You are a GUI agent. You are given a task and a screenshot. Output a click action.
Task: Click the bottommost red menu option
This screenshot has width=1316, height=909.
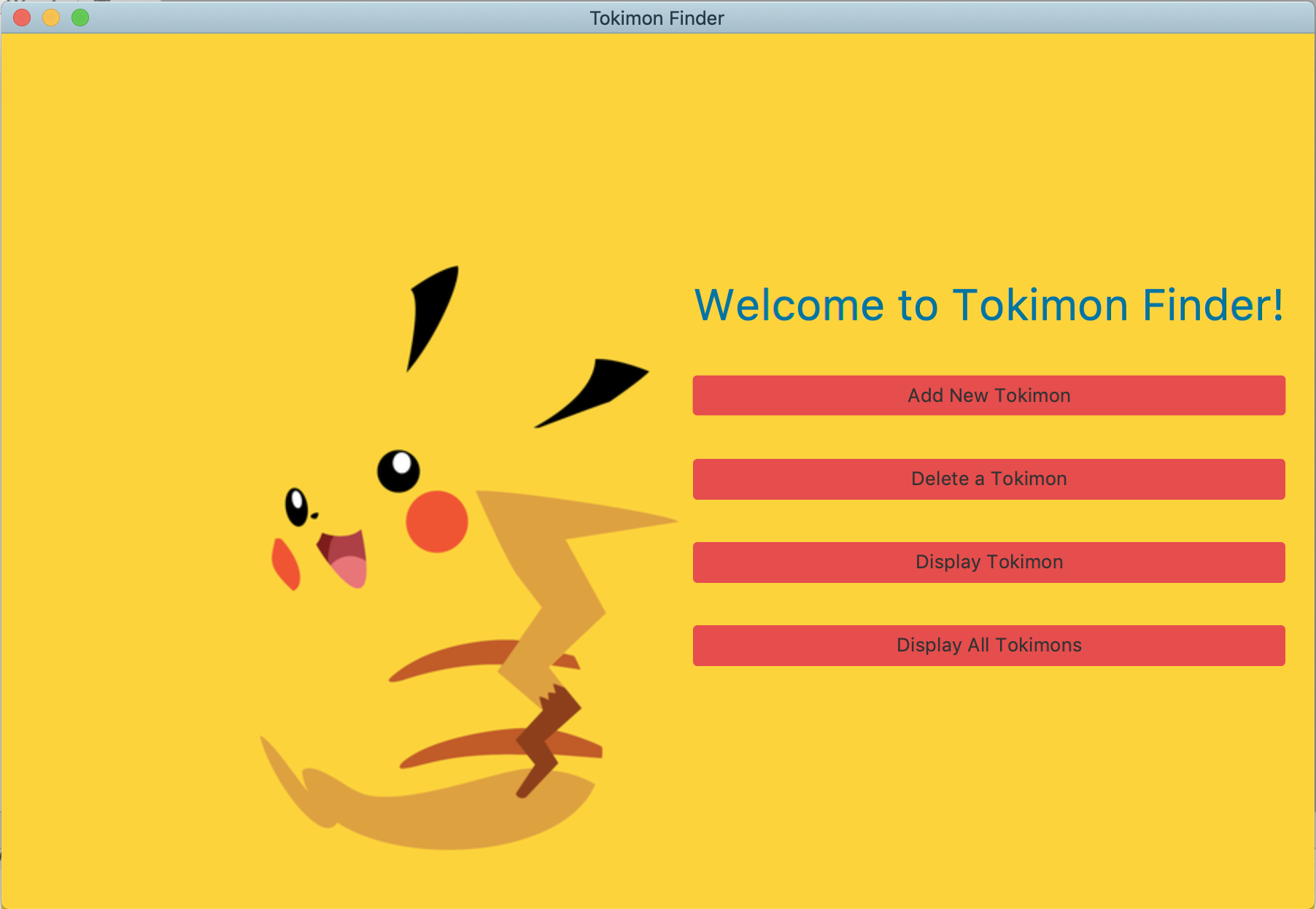pyautogui.click(x=988, y=645)
